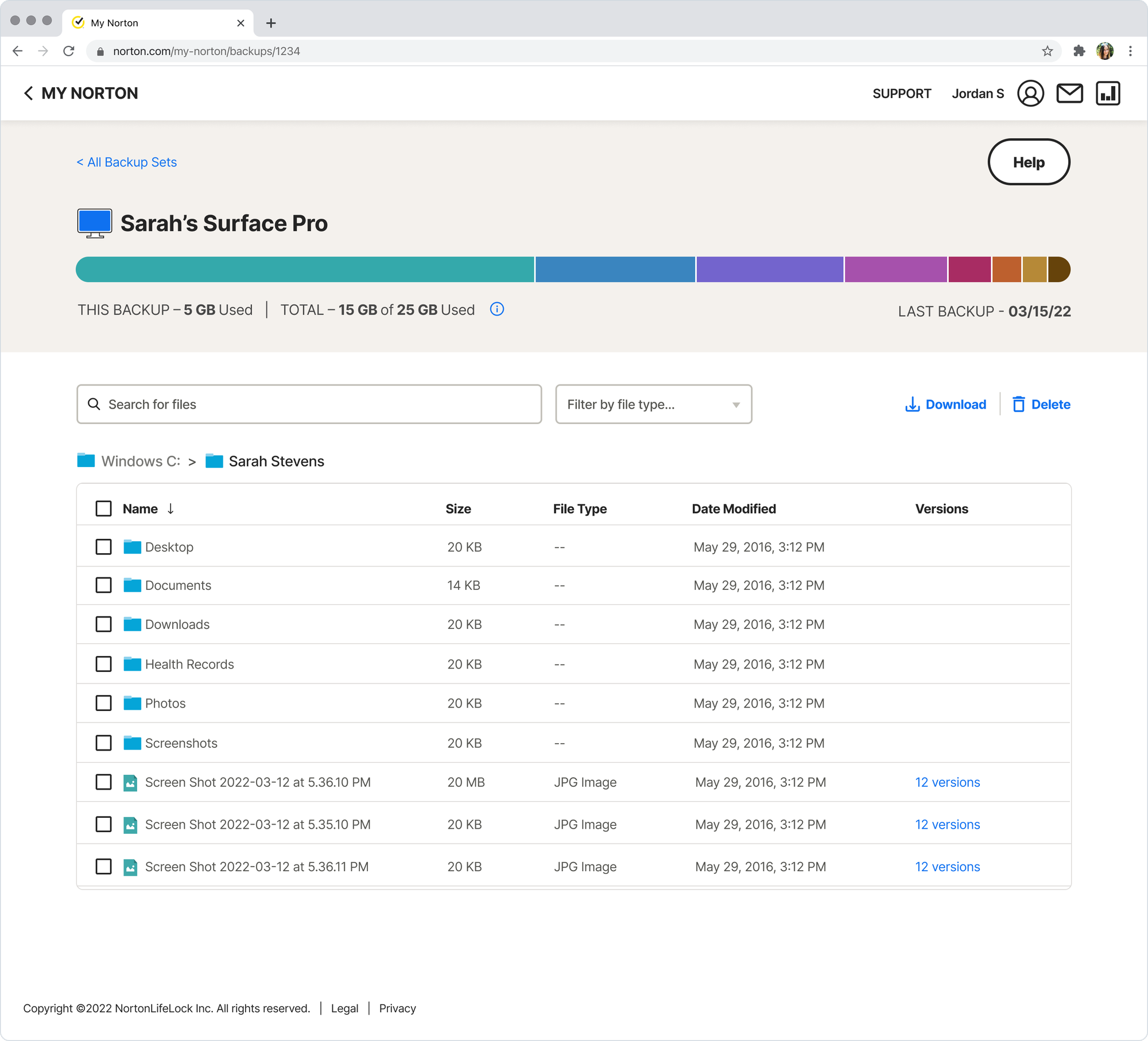Toggle the select-all checkbox in the header
This screenshot has width=1148, height=1041.
(103, 508)
